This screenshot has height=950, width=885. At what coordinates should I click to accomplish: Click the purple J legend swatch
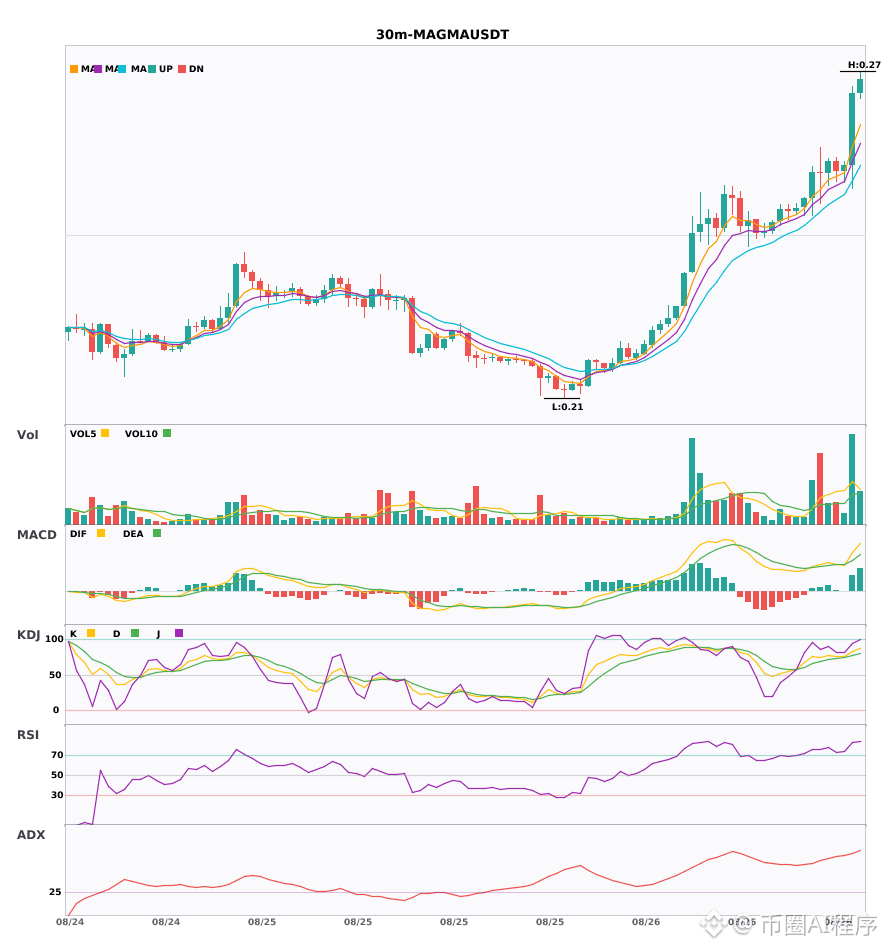pyautogui.click(x=179, y=633)
